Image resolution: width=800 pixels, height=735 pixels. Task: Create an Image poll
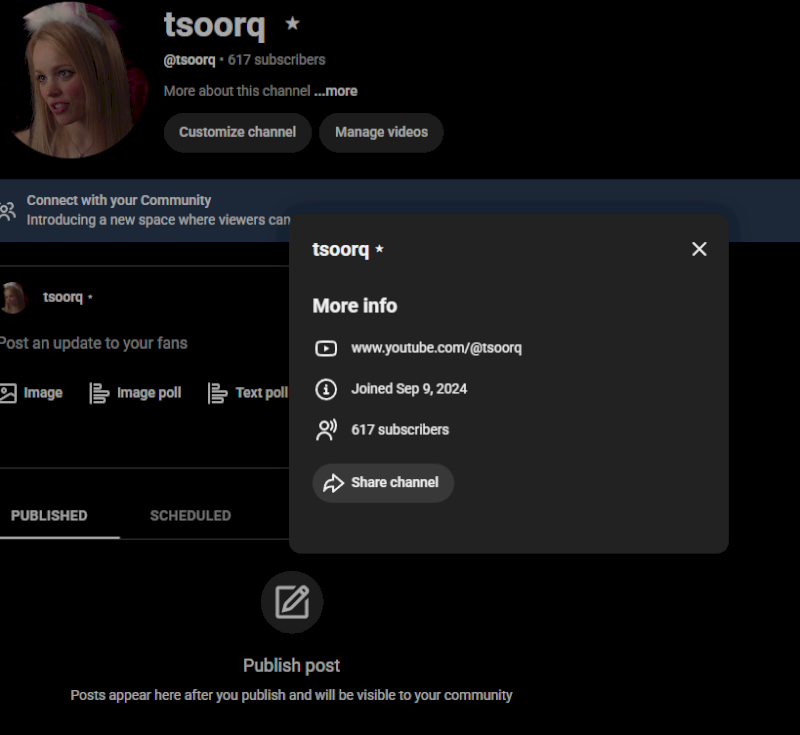(135, 393)
